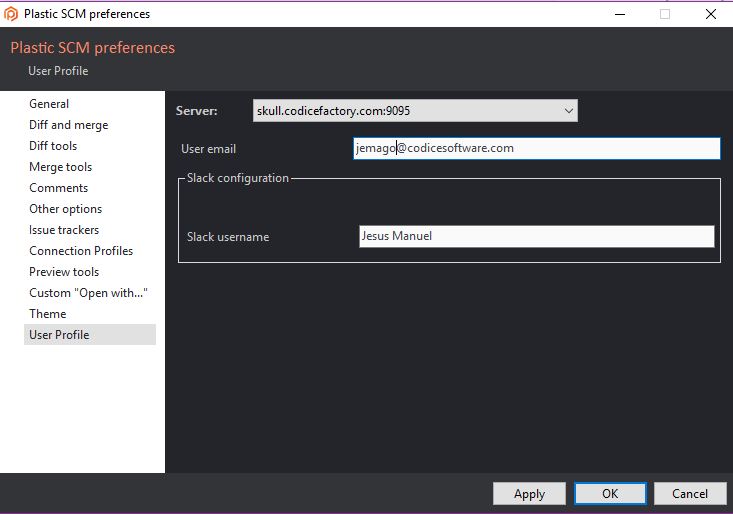Click the Plastic SCM logo icon
The image size is (733, 514).
(10, 14)
